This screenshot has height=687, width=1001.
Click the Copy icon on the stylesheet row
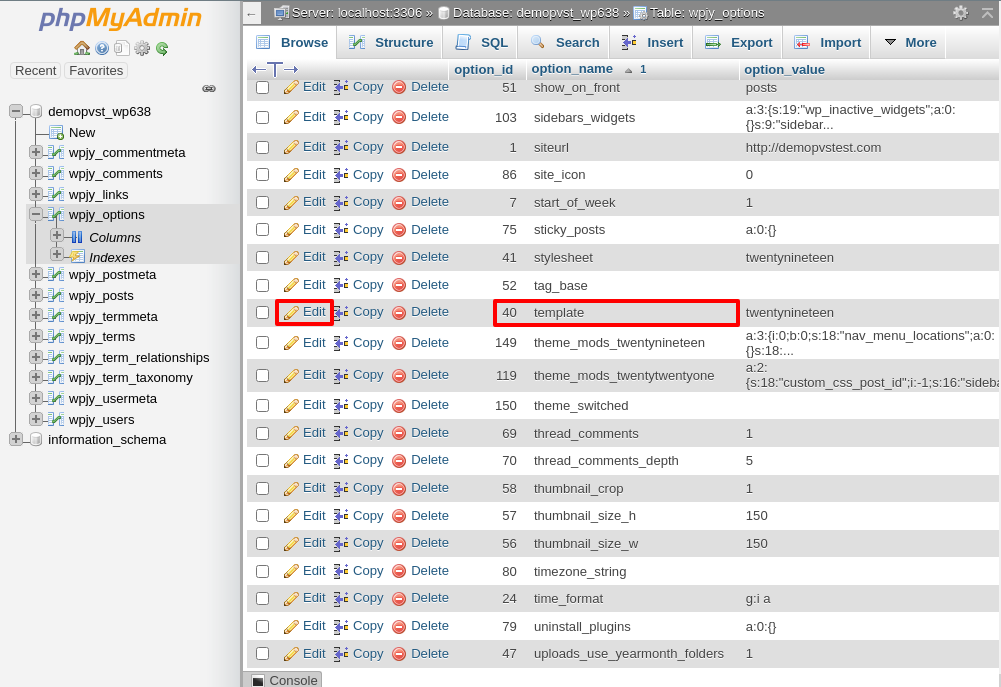point(341,257)
